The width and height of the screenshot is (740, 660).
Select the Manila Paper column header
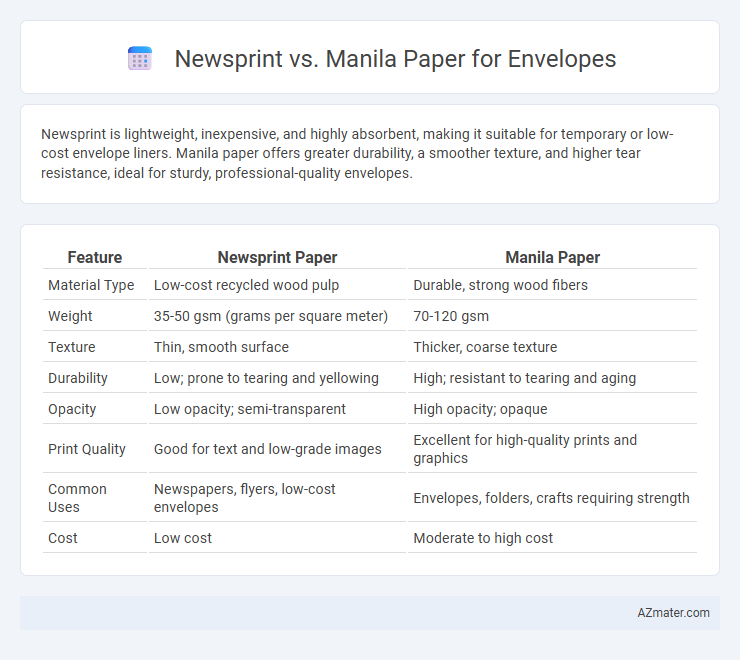[552, 257]
